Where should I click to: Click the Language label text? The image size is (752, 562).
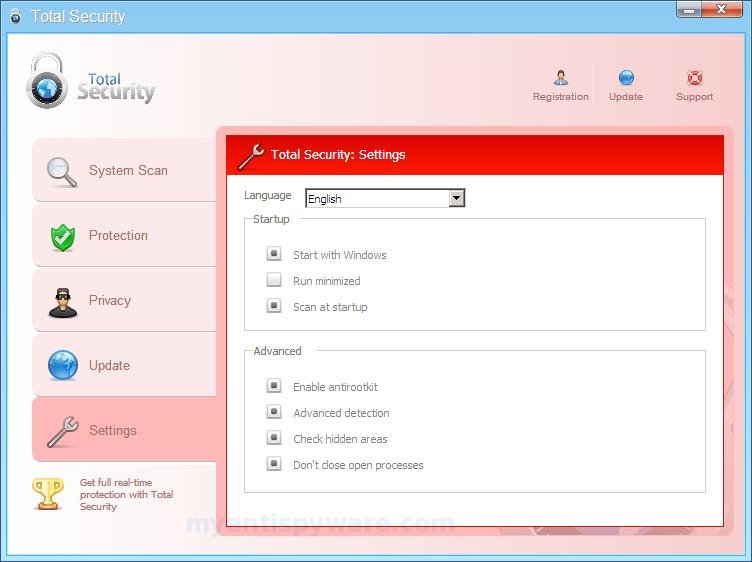pos(268,195)
